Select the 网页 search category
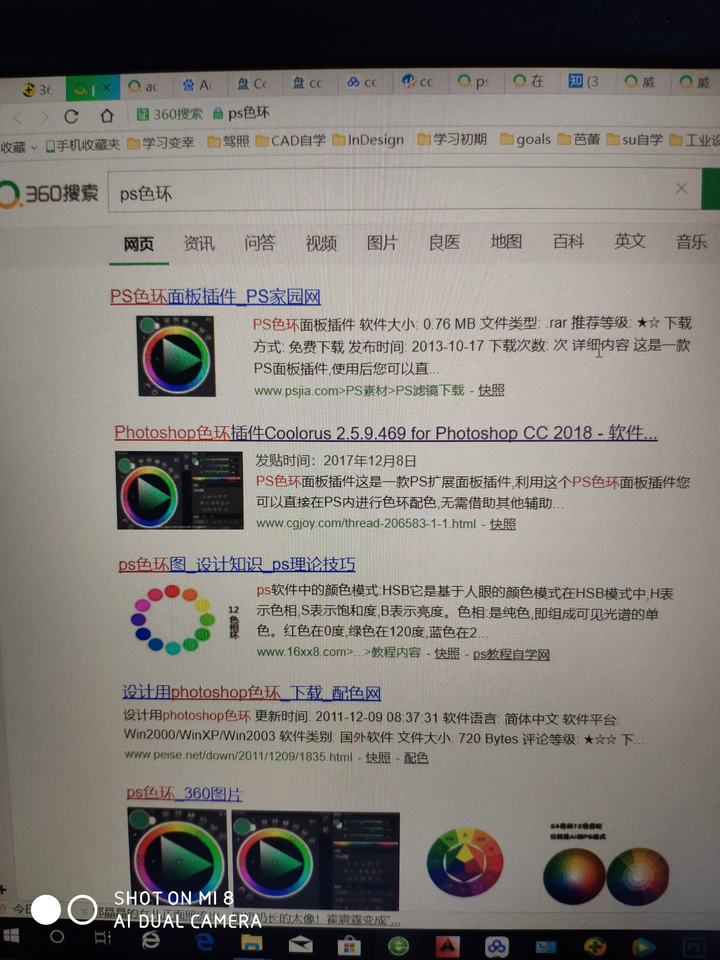Viewport: 720px width, 960px height. click(x=139, y=244)
